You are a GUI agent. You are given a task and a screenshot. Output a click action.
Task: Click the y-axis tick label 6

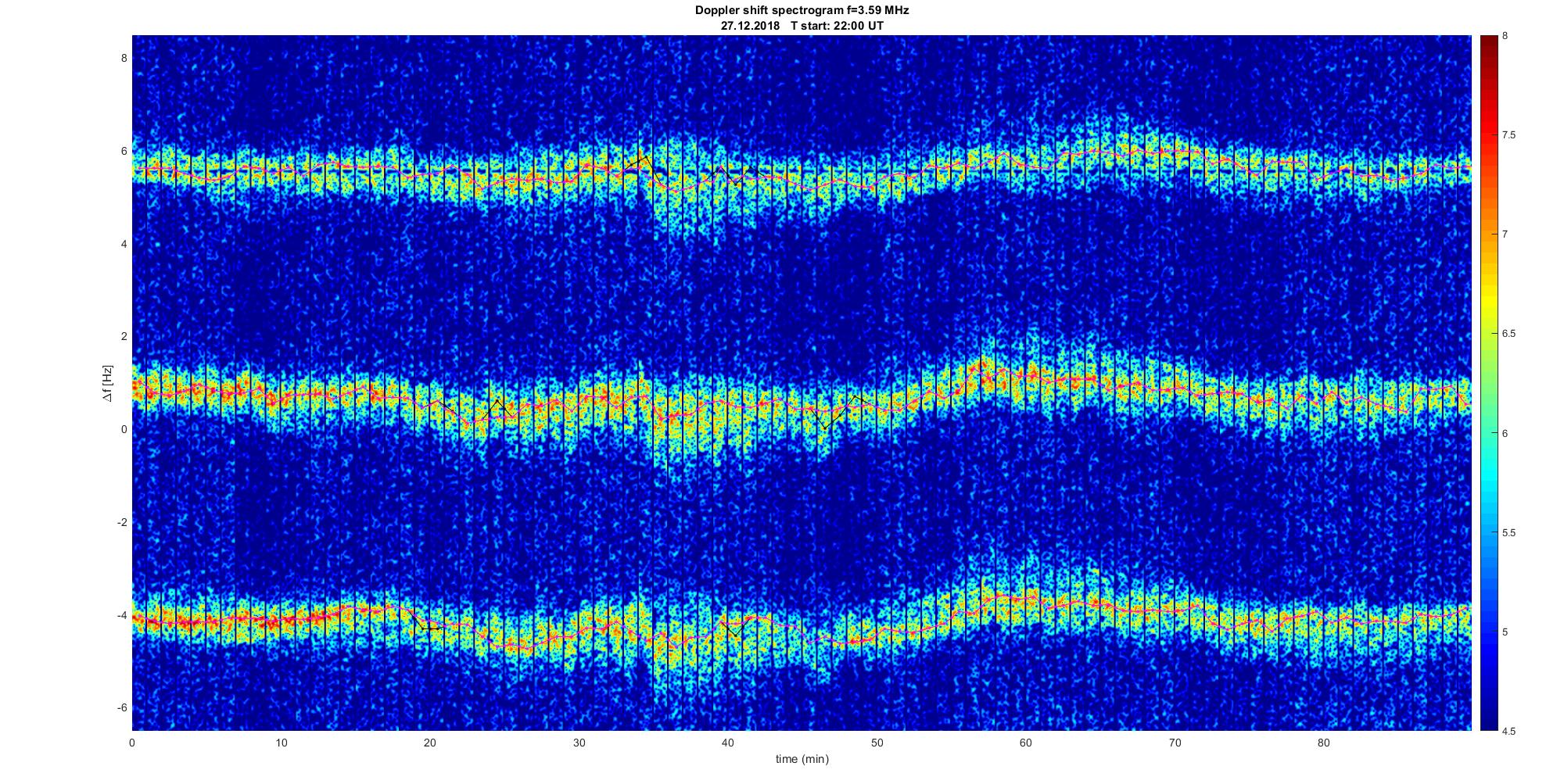(x=124, y=151)
